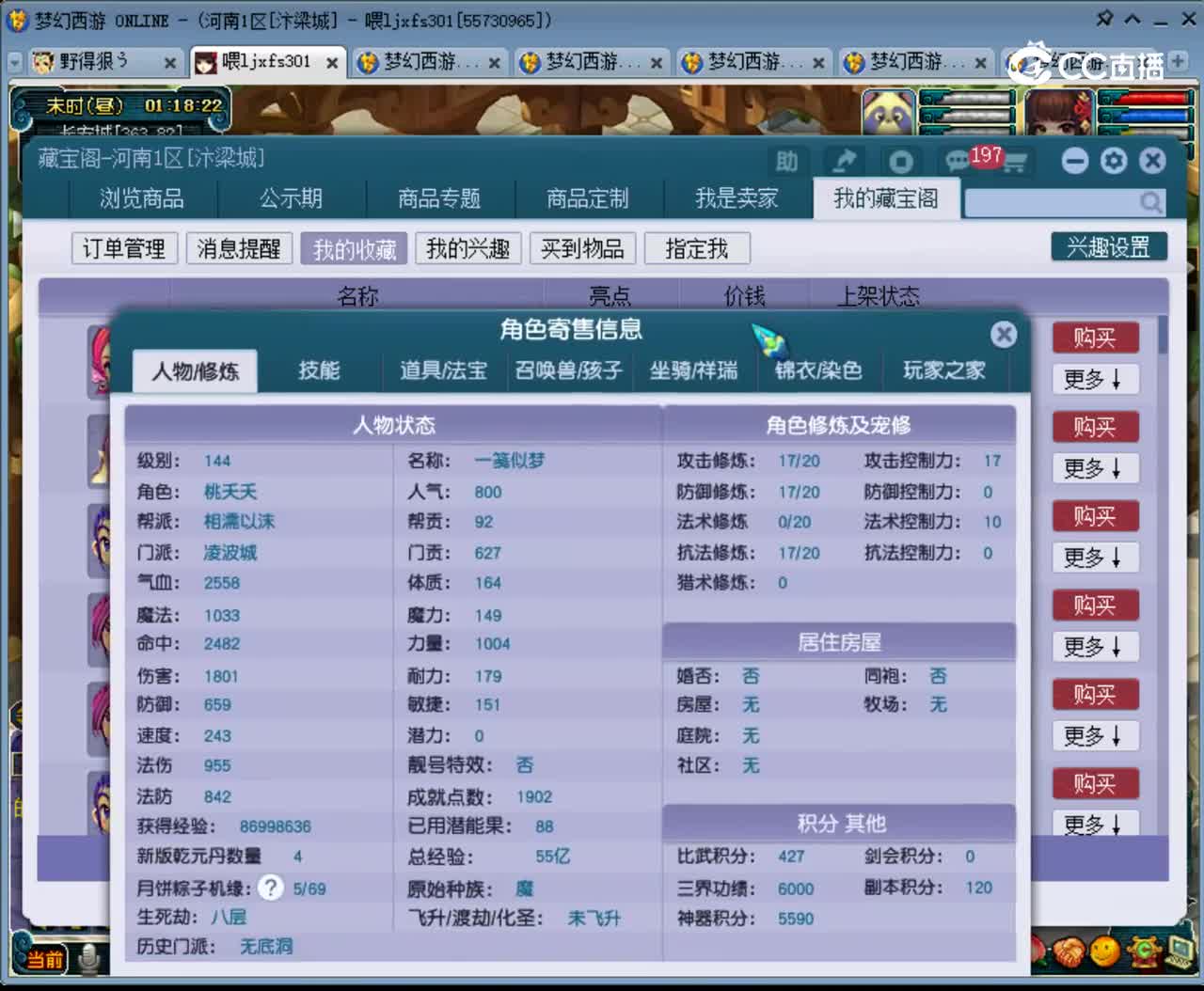The height and width of the screenshot is (991, 1204).
Task: Click character name 一簑似梦
Action: [x=509, y=461]
